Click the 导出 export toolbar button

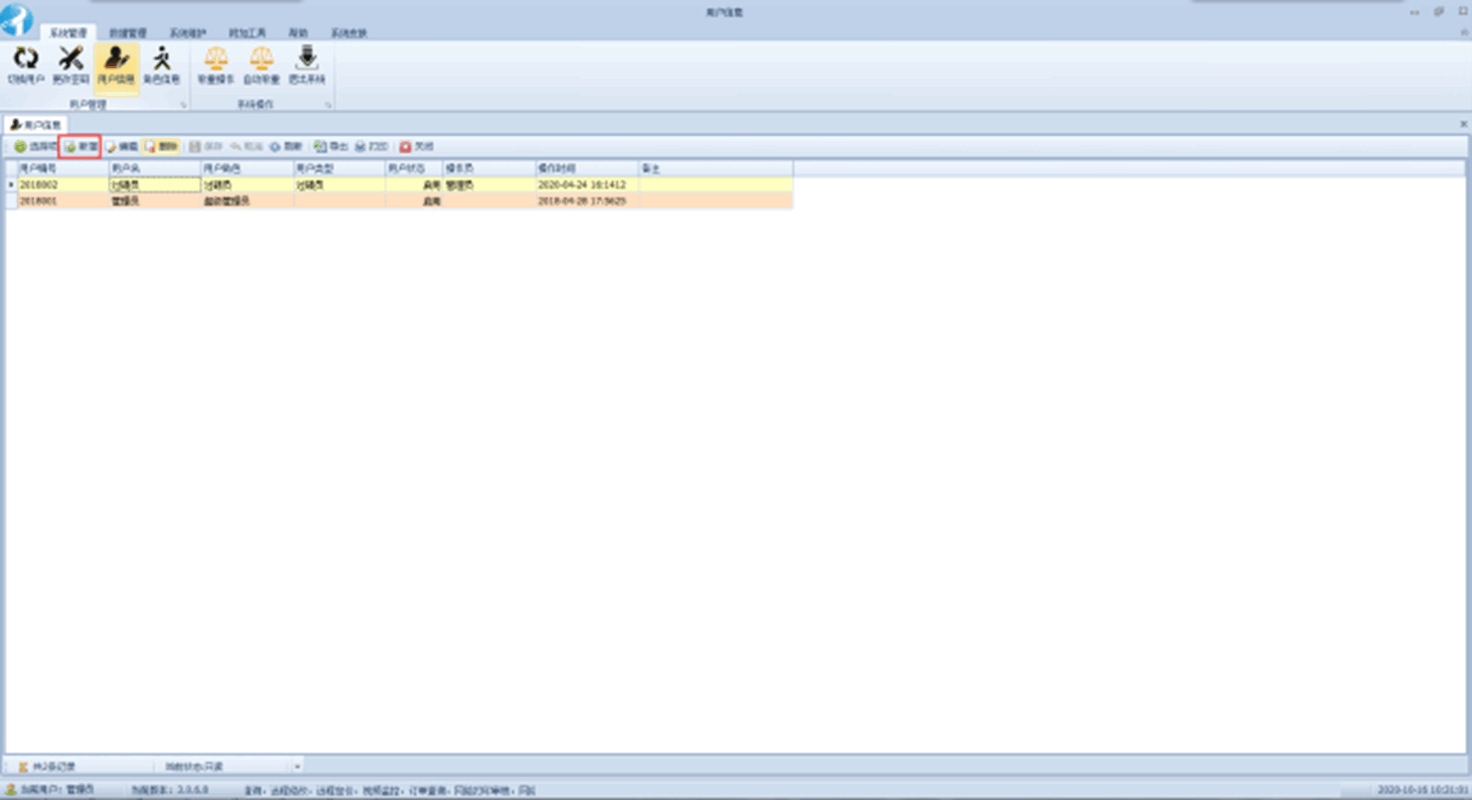click(331, 147)
